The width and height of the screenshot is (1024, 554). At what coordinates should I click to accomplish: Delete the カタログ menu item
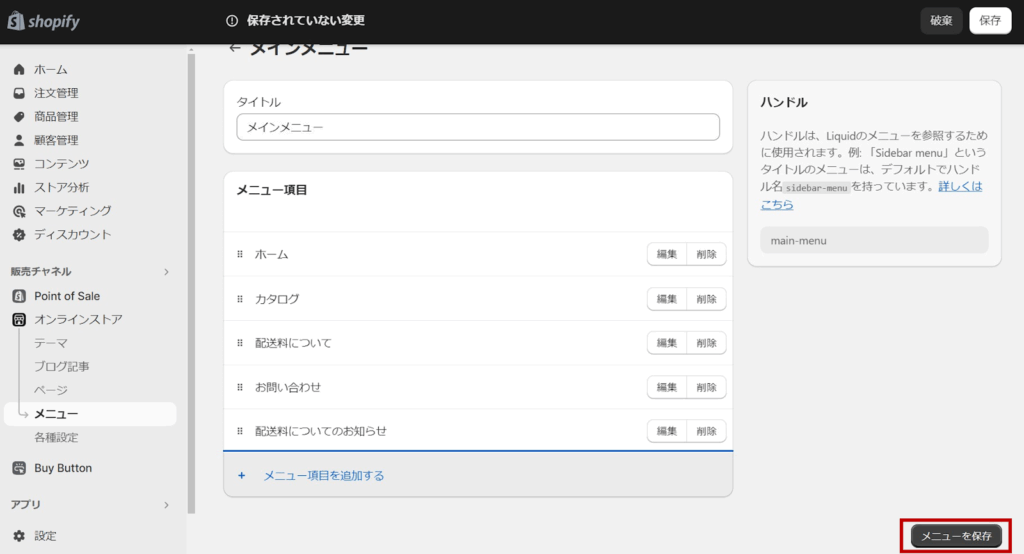click(707, 299)
